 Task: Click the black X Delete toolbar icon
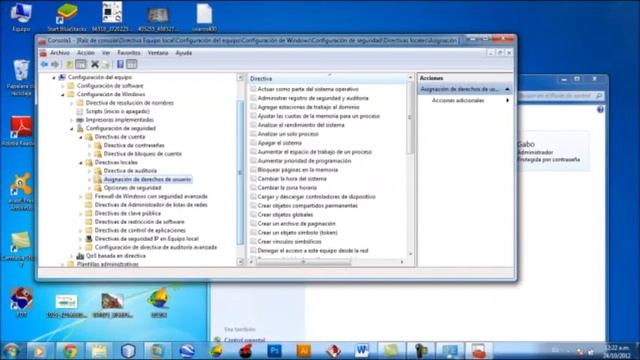click(x=95, y=64)
